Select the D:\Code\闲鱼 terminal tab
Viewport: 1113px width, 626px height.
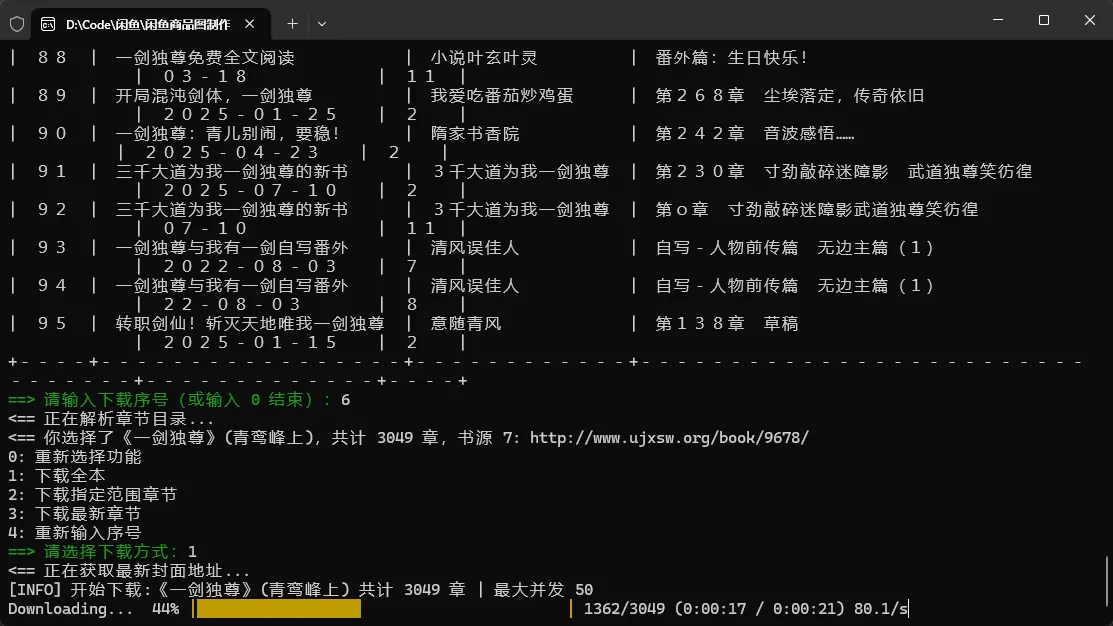point(150,24)
